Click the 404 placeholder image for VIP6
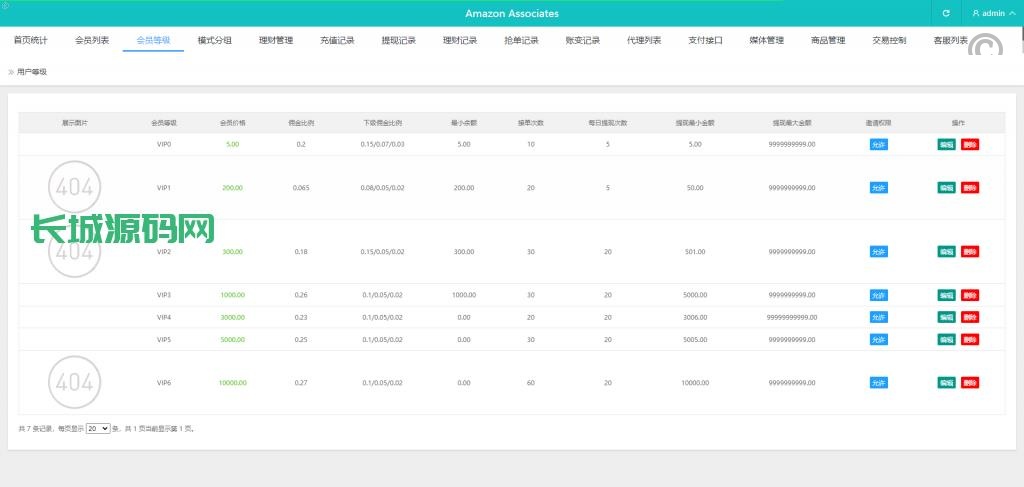 (74, 382)
